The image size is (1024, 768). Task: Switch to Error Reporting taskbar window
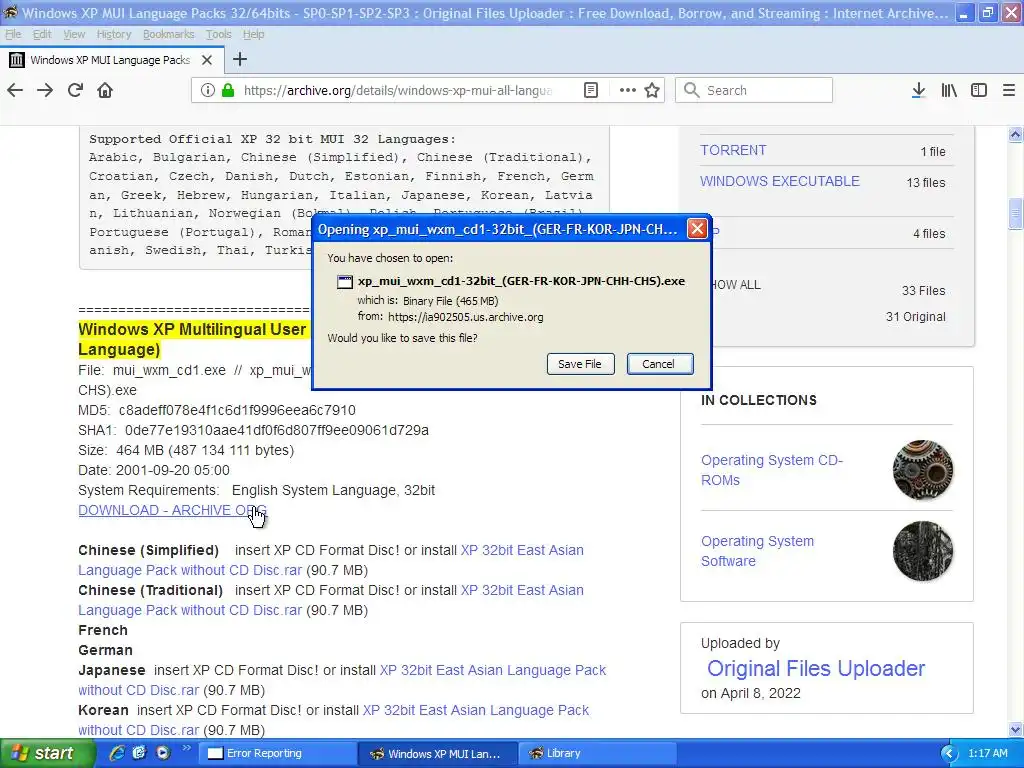(278, 753)
